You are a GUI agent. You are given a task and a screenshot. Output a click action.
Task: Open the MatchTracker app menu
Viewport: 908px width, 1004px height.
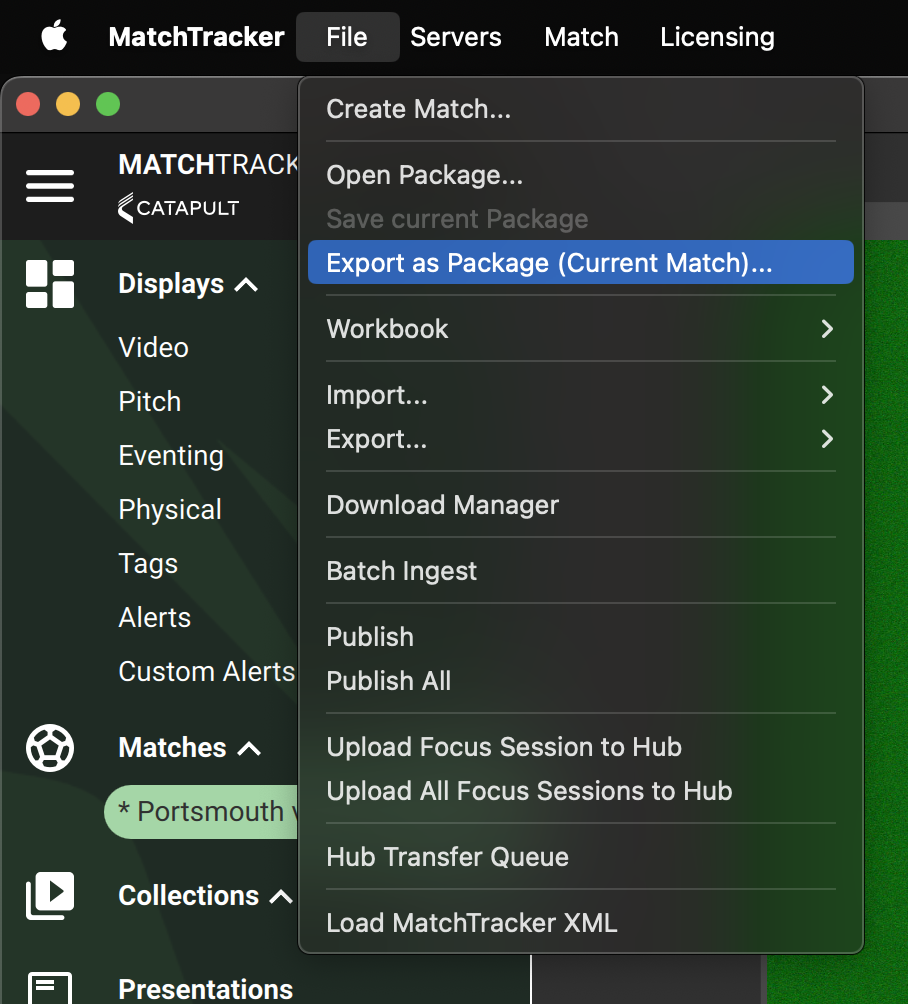point(197,37)
